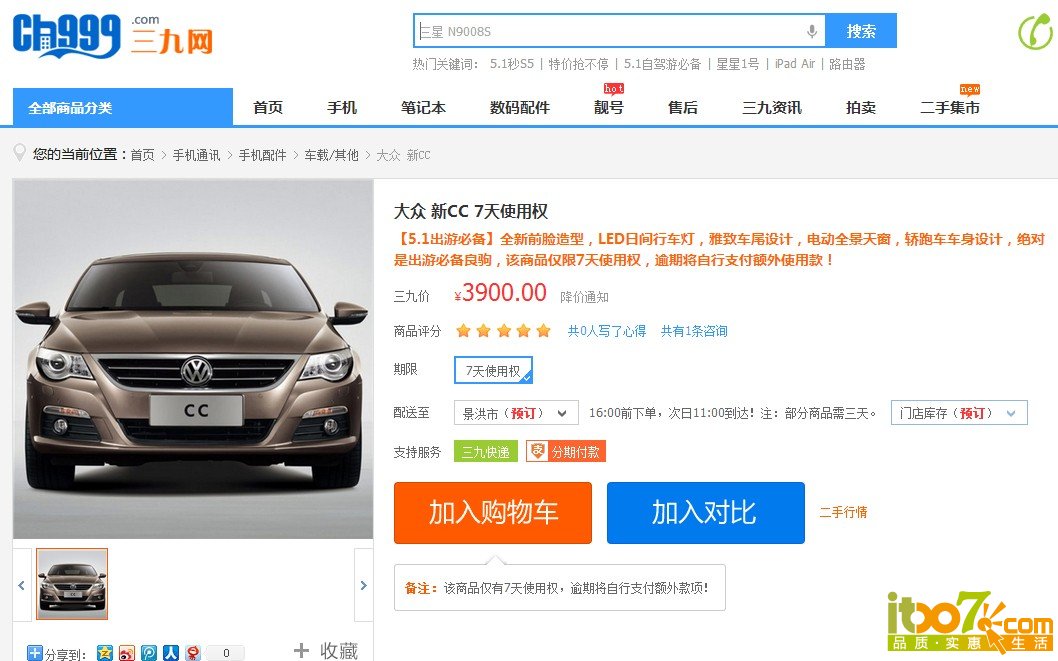Open the 拍卖 navigation tab
1058x661 pixels.
coord(861,107)
